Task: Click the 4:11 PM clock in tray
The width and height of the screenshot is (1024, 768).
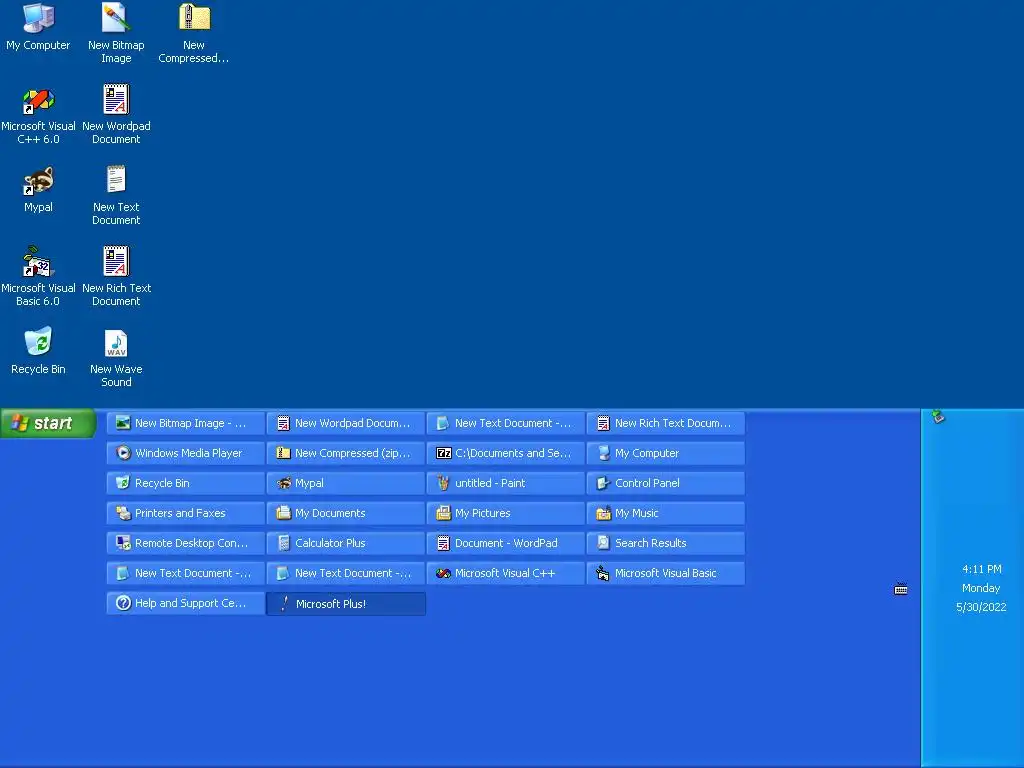Action: pos(982,569)
